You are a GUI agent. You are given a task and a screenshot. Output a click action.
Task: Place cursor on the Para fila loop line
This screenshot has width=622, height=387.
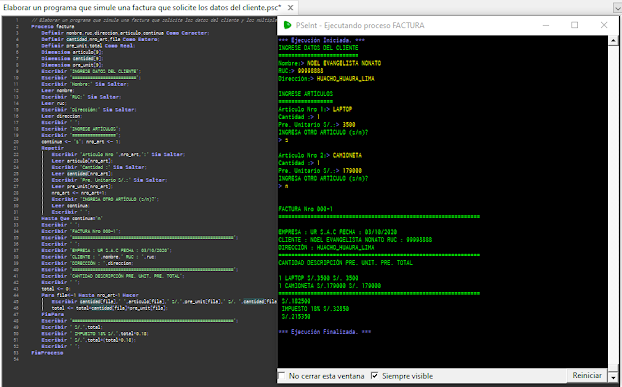[x=90, y=295]
